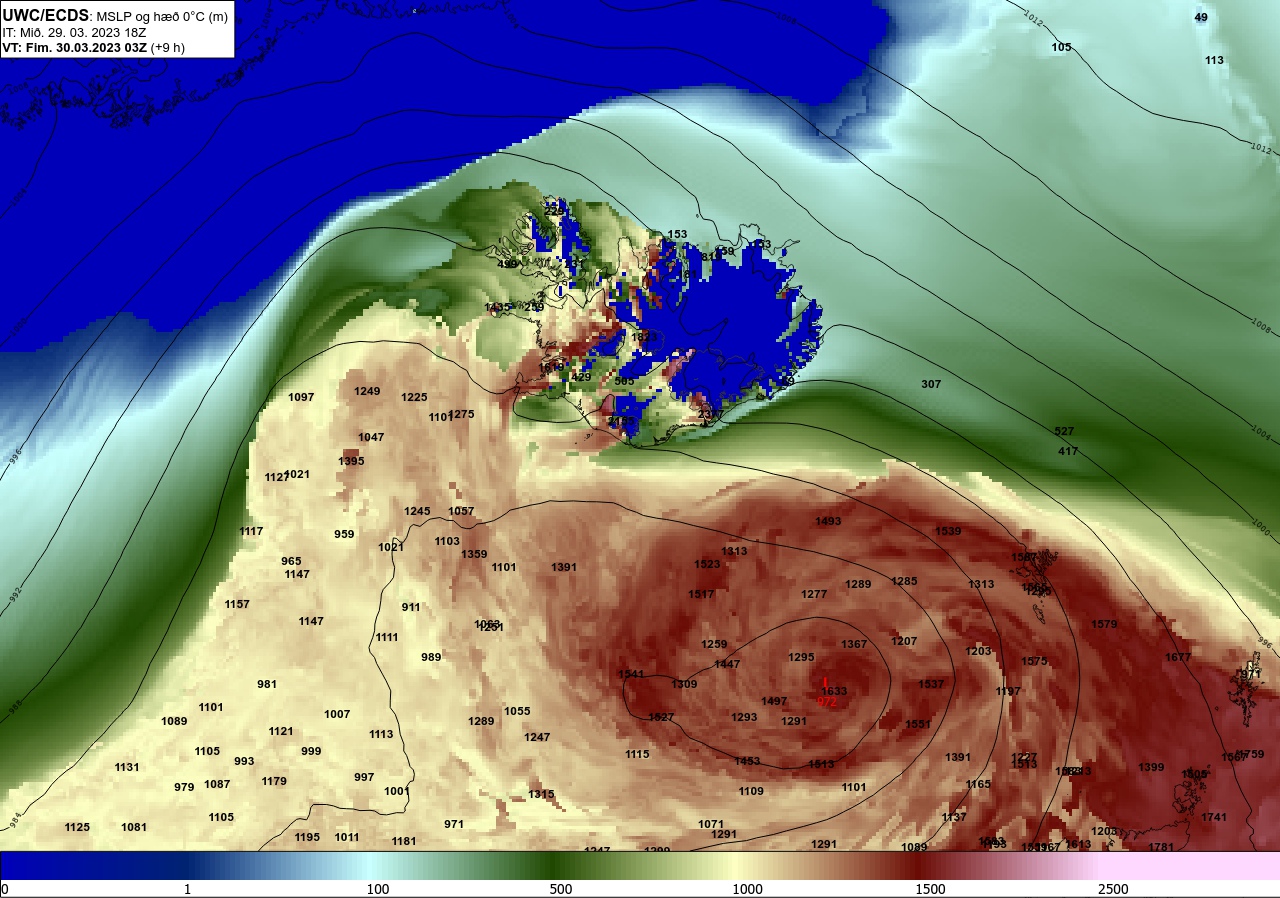Image resolution: width=1280 pixels, height=898 pixels.
Task: Click the map value '1097'
Action: pos(301,397)
